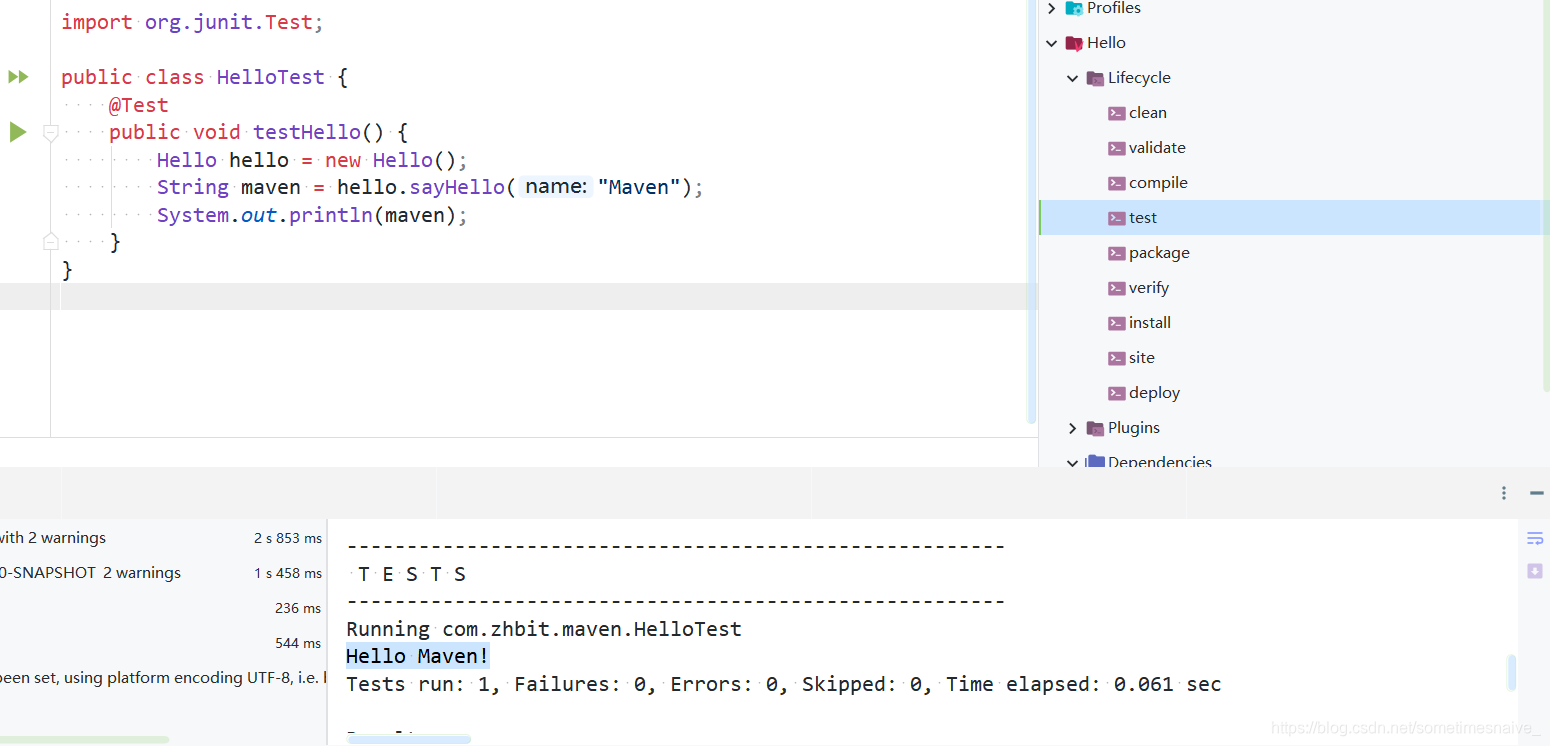Collapse the Dependencies node
Screen dimensions: 1550x746
1072,462
